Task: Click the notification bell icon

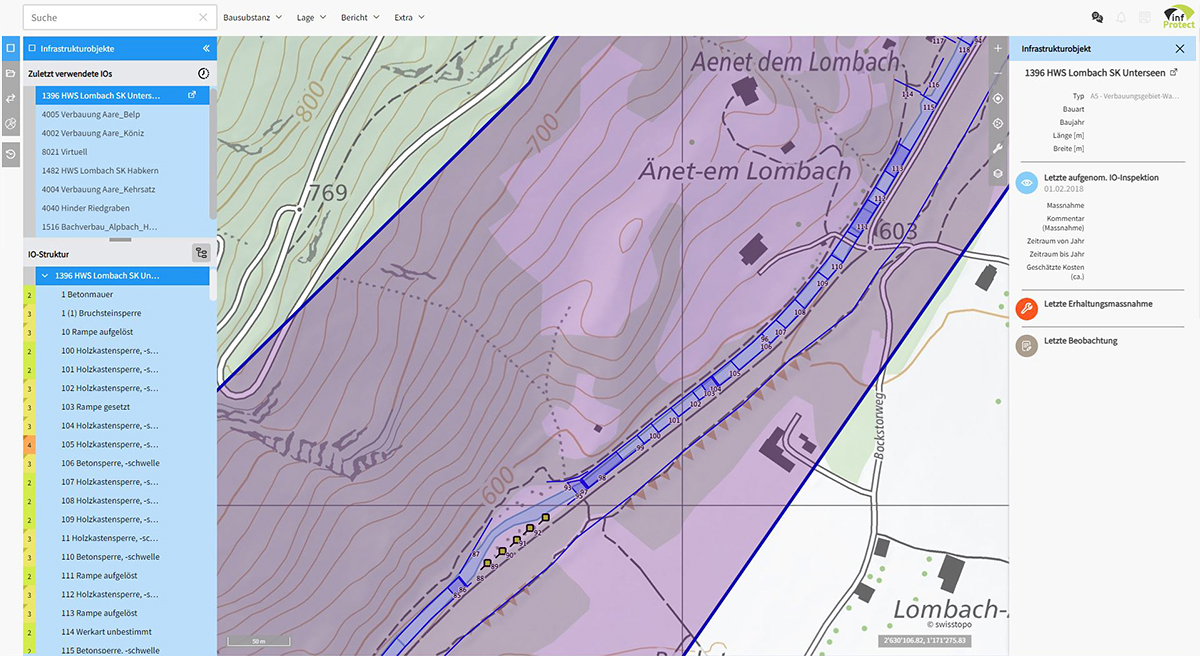Action: 1121,18
